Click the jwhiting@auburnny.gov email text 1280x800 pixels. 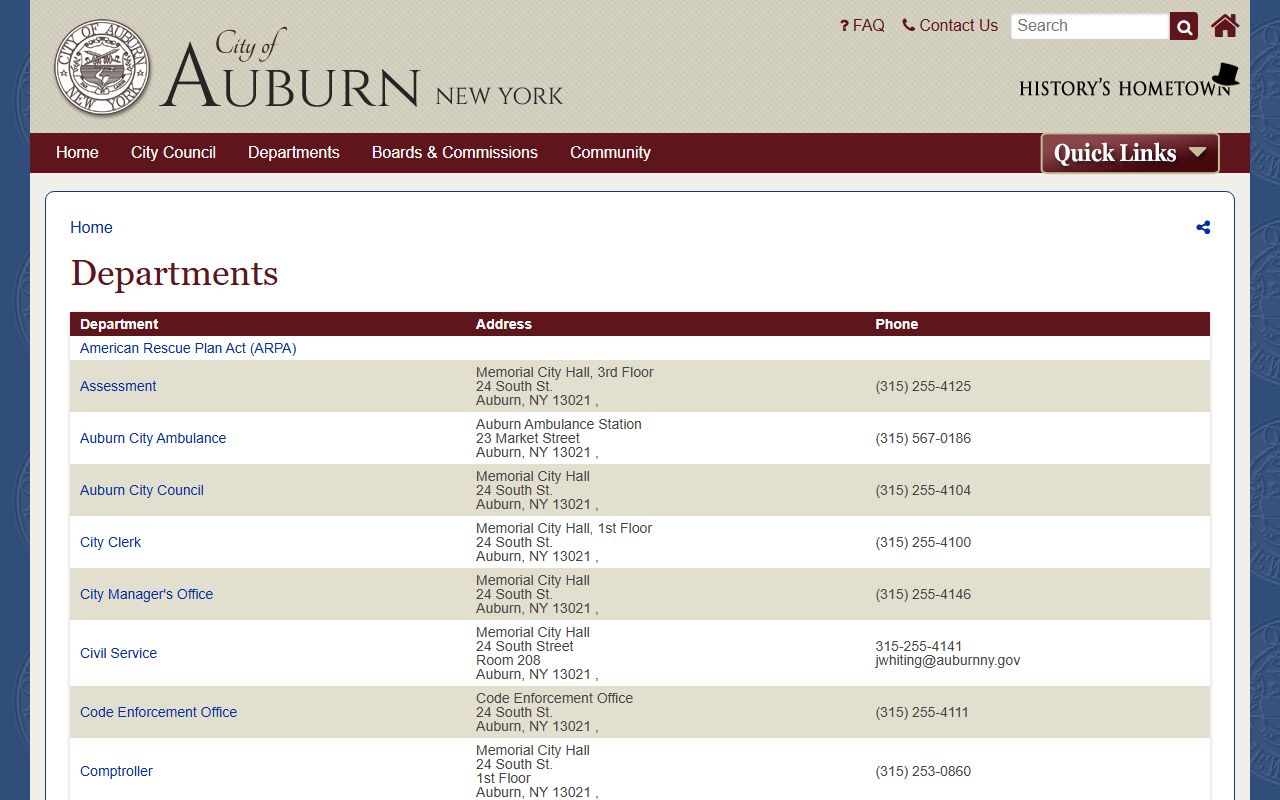(x=948, y=660)
